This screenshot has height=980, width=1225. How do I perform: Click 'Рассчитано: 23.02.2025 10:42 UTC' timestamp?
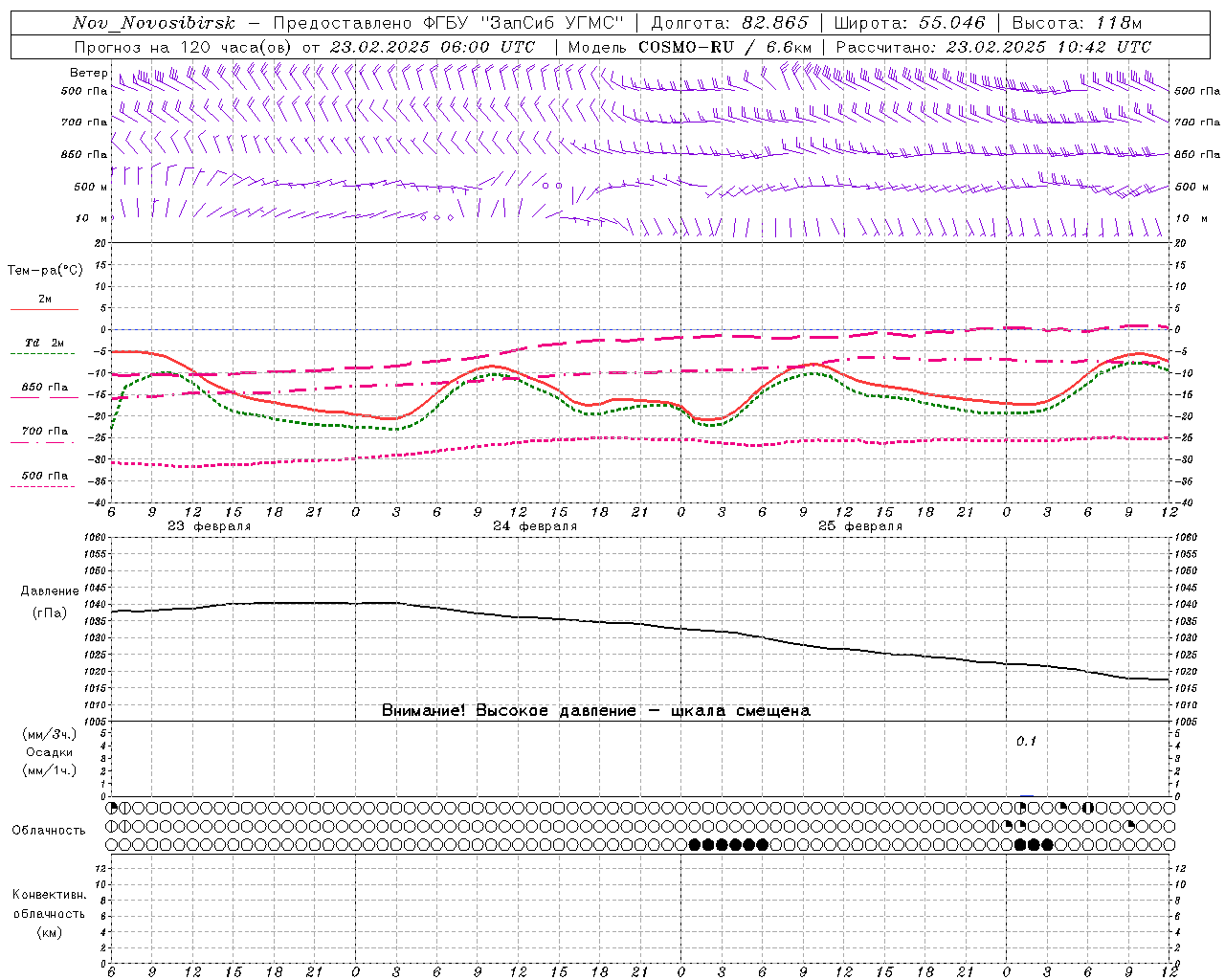pyautogui.click(x=993, y=47)
